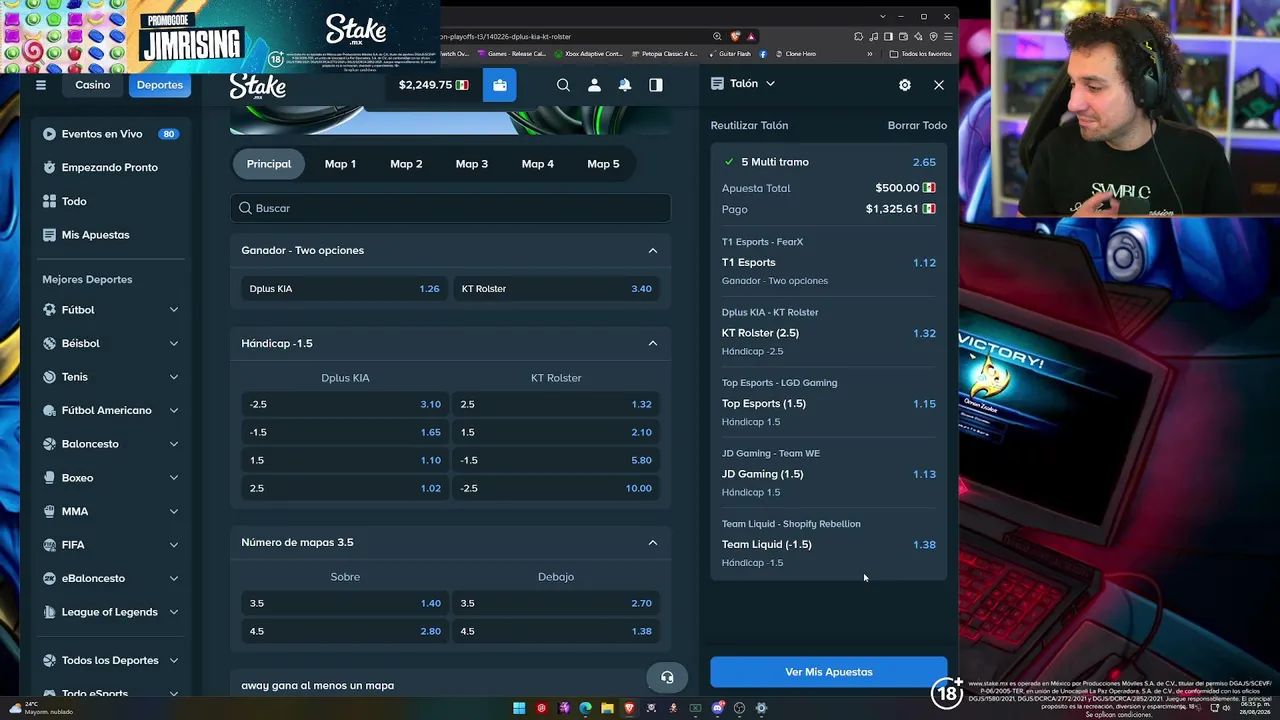Open the site search magnifier icon
Screen dimensions: 1280x720
pyautogui.click(x=563, y=85)
